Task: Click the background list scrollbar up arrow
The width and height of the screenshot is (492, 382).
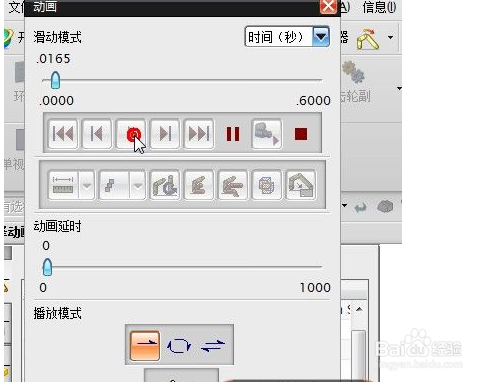Action: pos(359,309)
